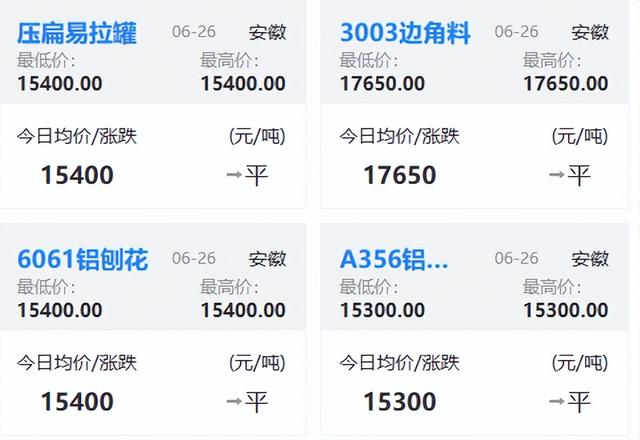Open the 6061铝刨花 product title
Image resolution: width=640 pixels, height=440 pixels.
pos(82,260)
